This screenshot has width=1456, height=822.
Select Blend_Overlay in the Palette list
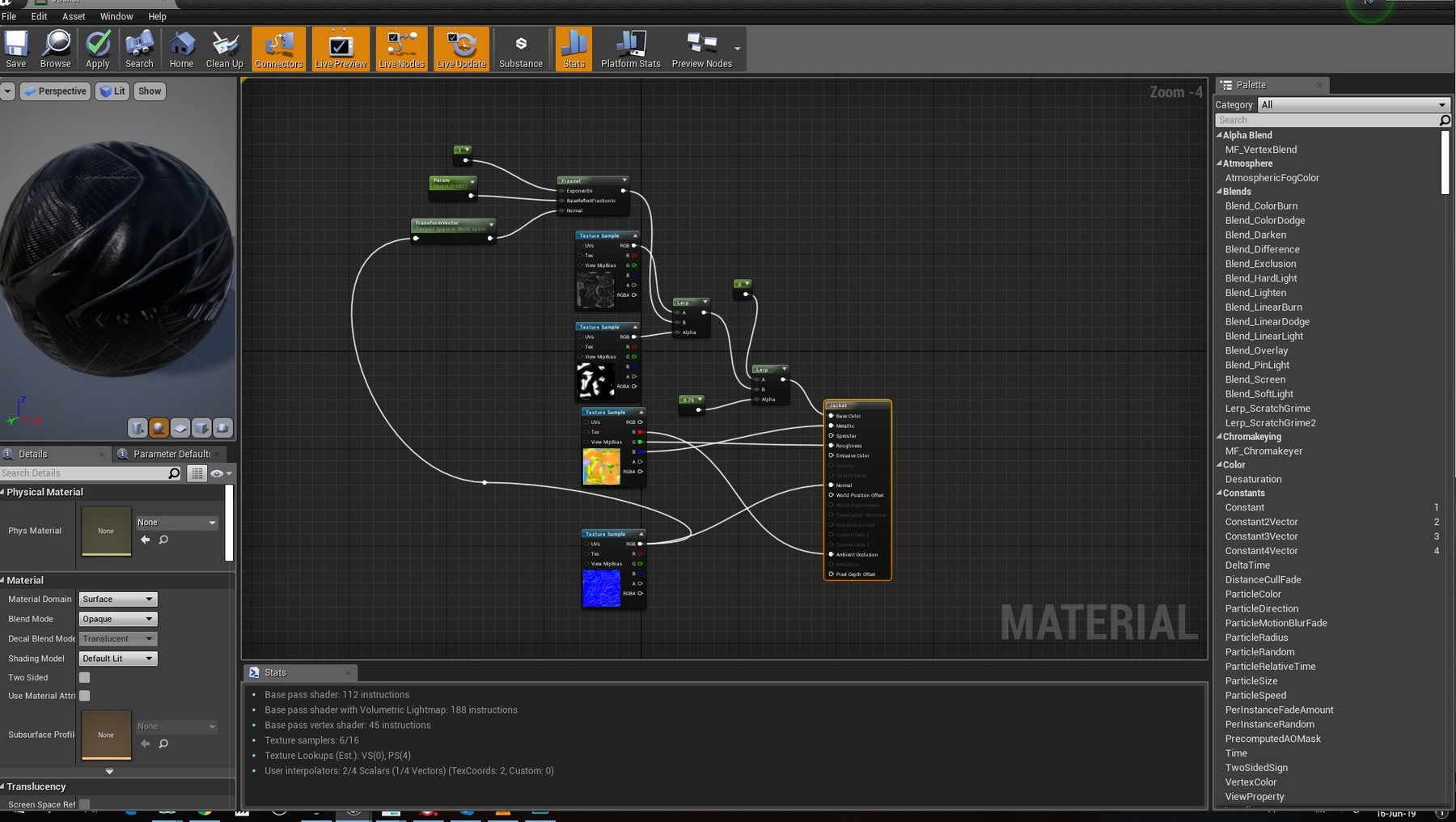click(x=1256, y=351)
